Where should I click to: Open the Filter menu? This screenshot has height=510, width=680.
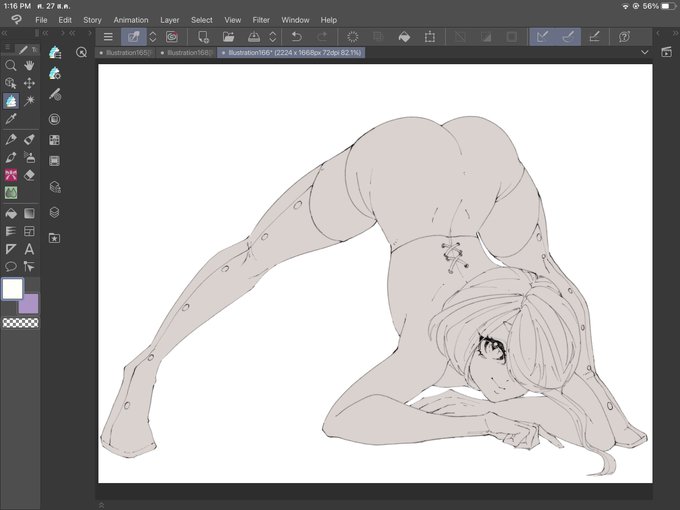point(261,20)
